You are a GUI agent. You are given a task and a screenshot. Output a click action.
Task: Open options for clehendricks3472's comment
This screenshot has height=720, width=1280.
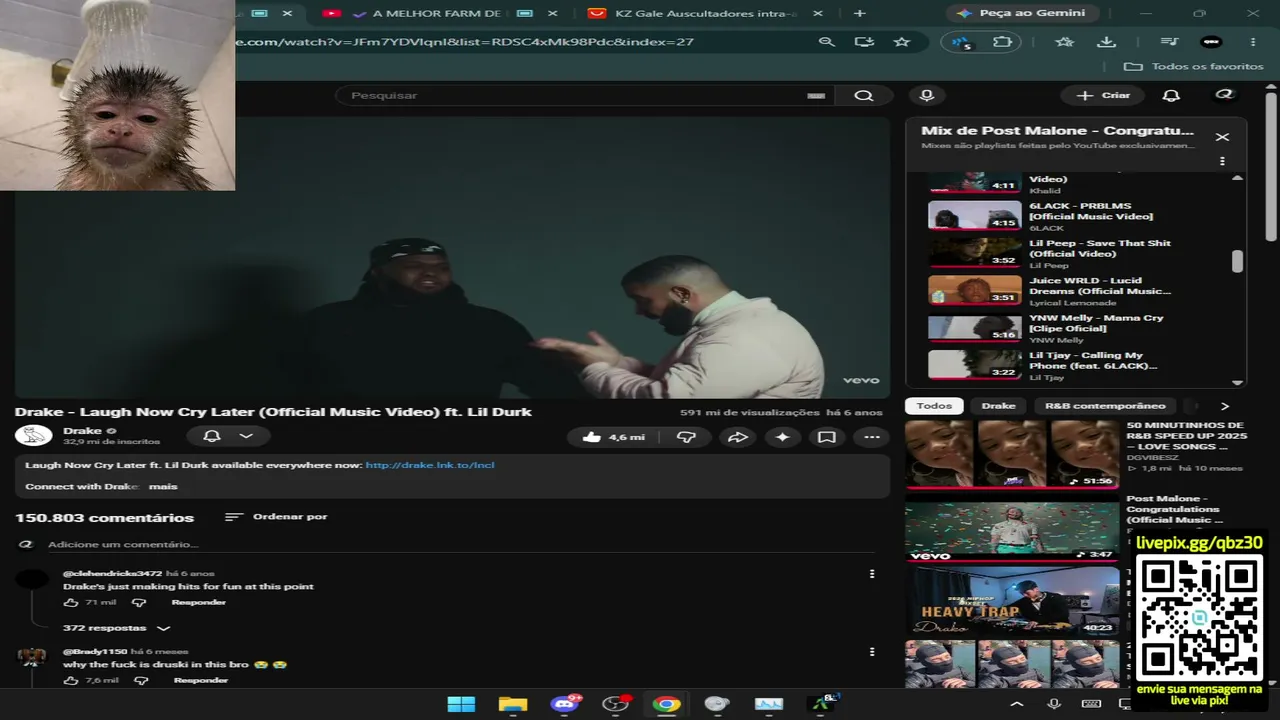tap(872, 574)
